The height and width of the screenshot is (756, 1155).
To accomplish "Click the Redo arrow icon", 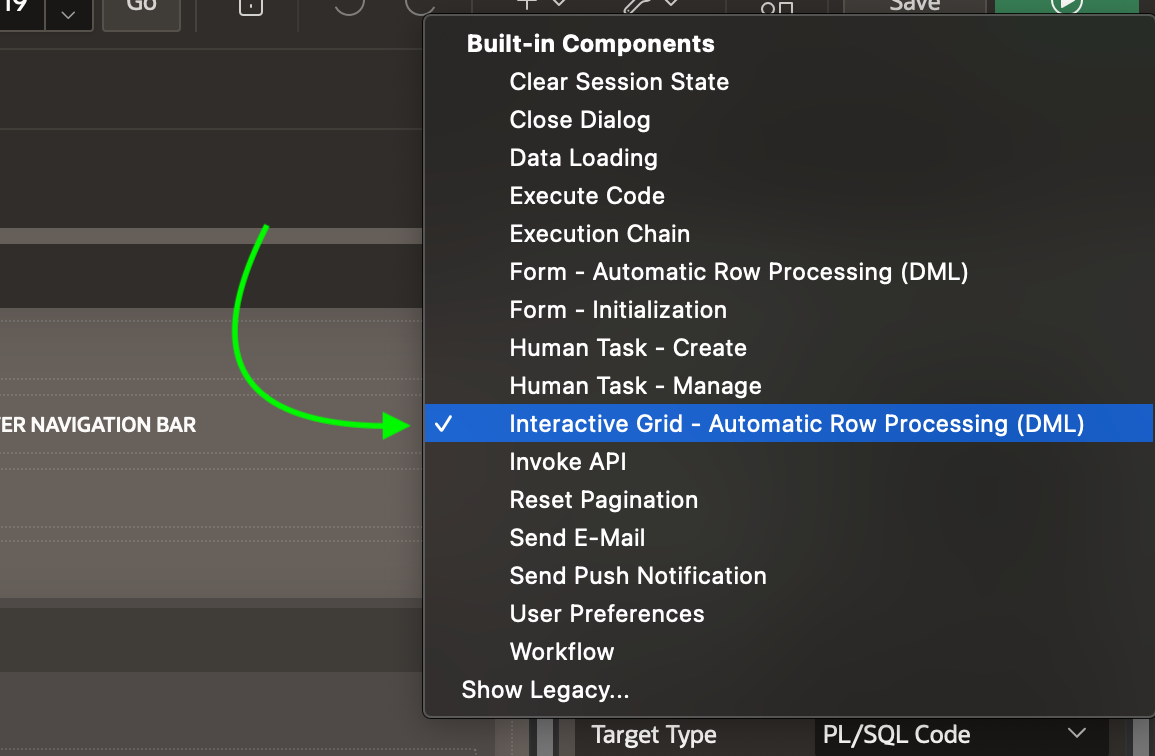I will [x=420, y=6].
